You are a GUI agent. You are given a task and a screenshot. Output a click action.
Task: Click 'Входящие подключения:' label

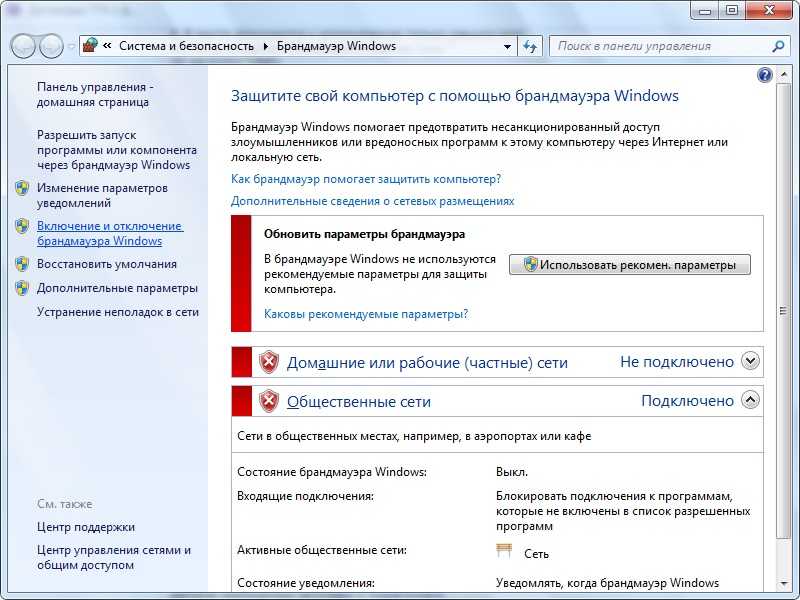(305, 496)
